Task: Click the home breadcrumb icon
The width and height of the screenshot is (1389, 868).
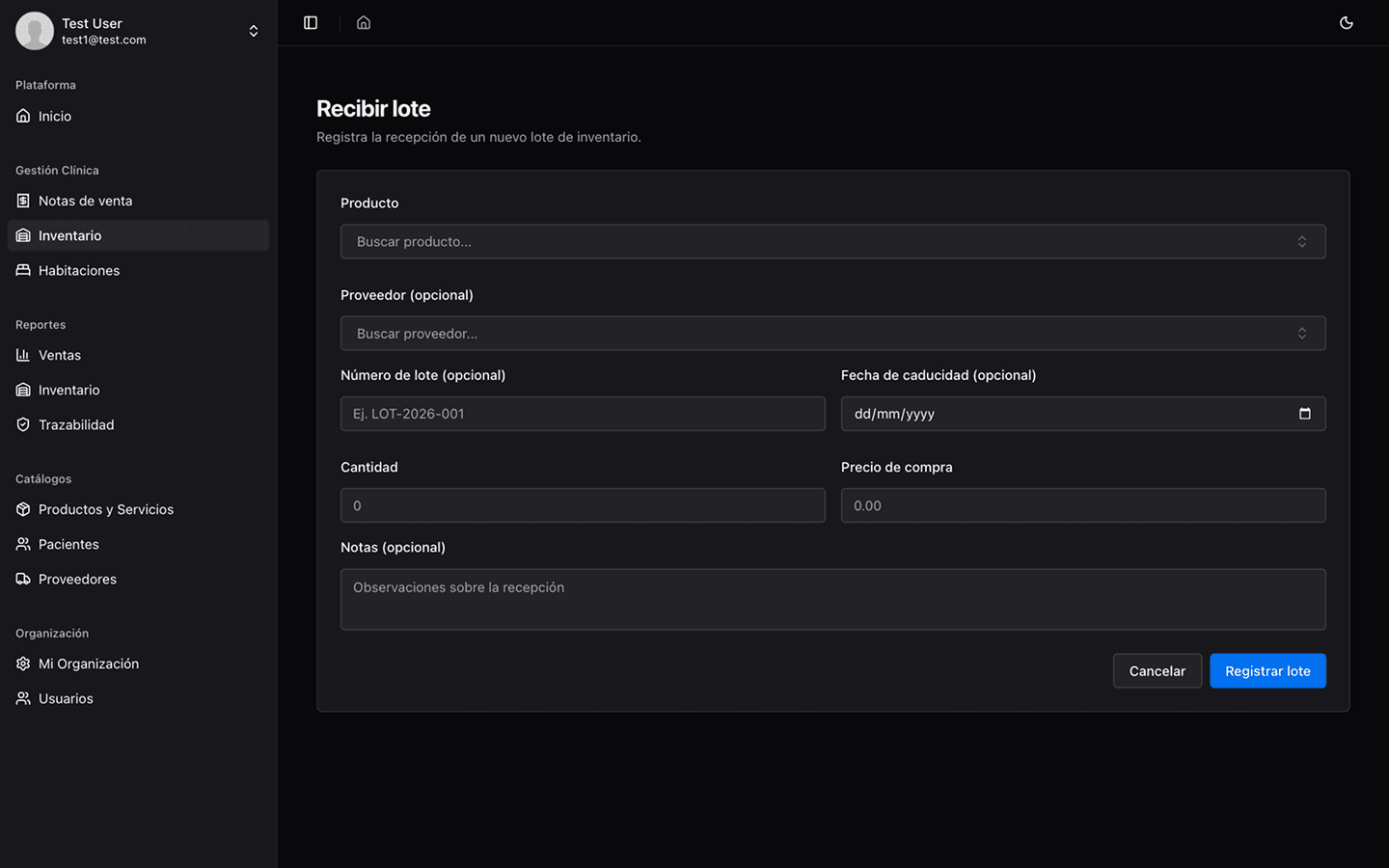Action: [364, 23]
